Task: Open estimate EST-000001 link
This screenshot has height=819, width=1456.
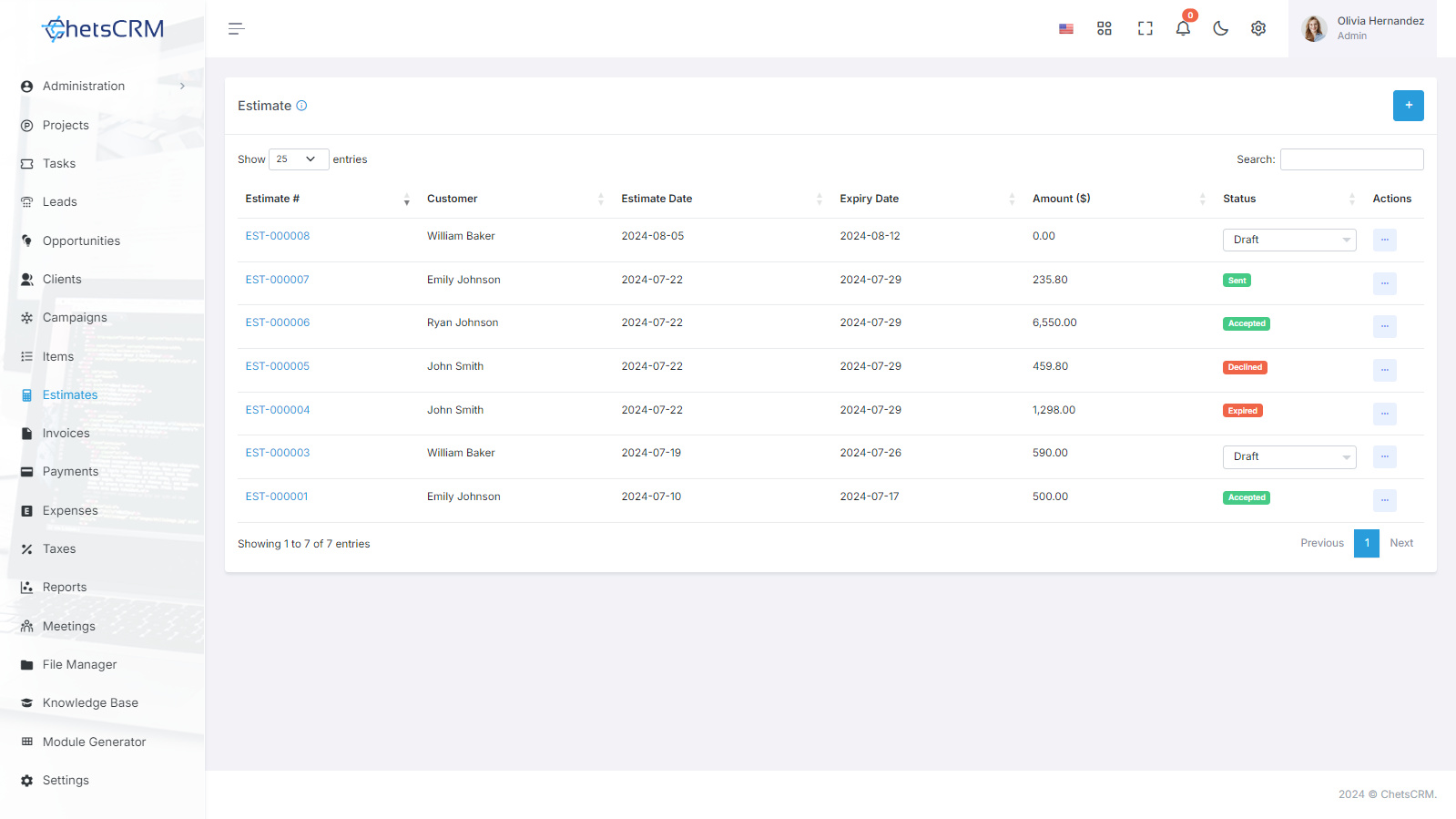Action: [x=277, y=497]
